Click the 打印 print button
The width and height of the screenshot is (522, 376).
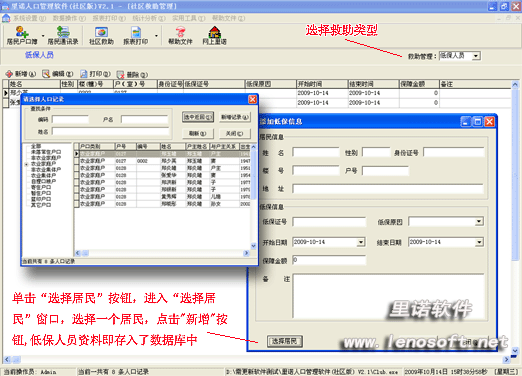tap(95, 74)
